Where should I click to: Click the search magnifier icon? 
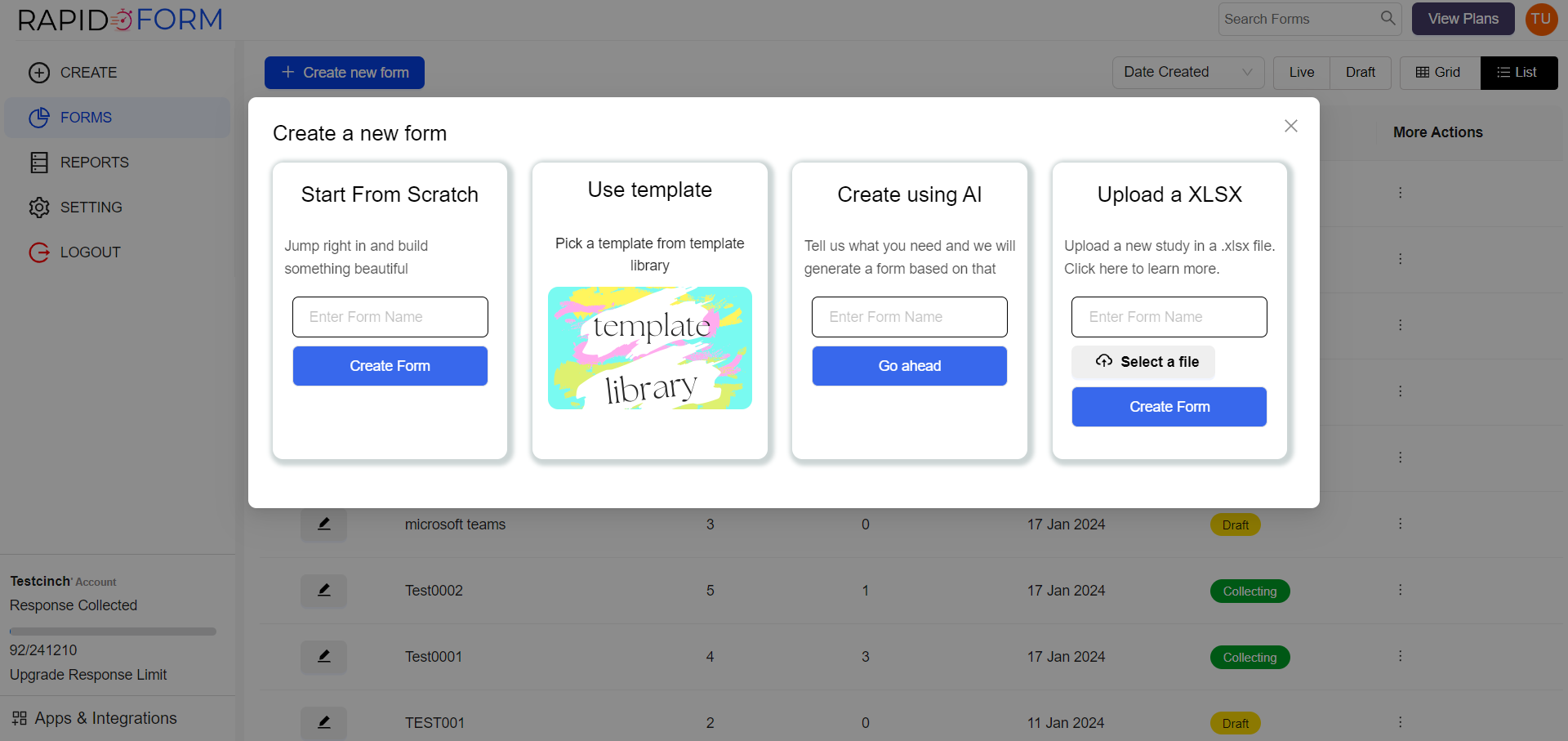[x=1388, y=18]
